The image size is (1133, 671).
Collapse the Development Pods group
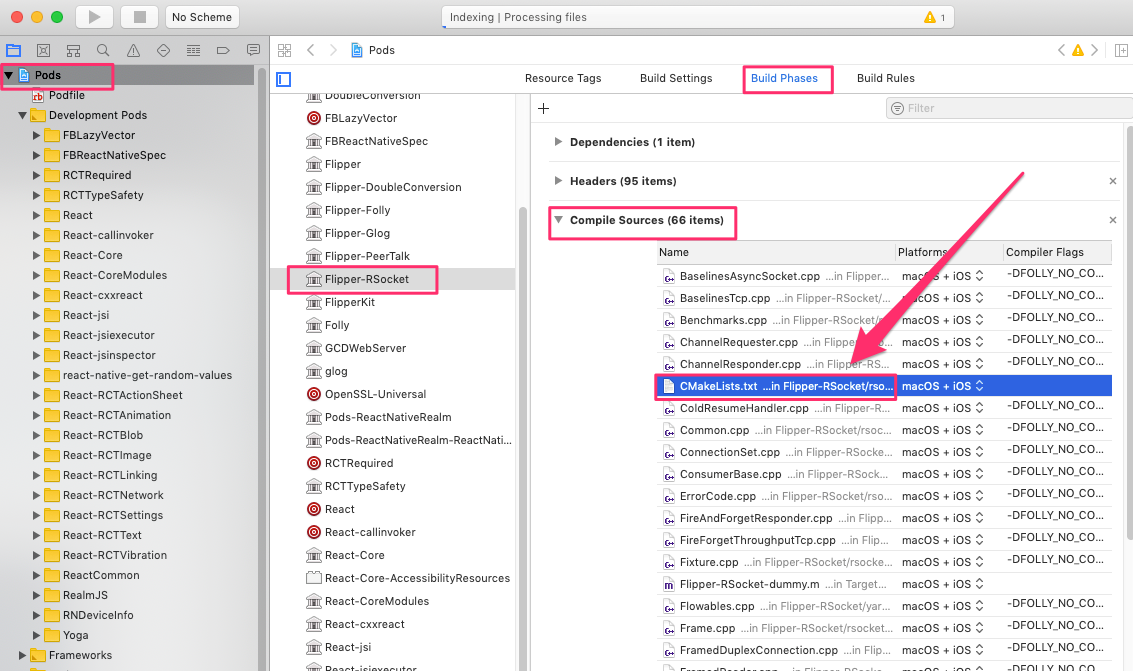click(x=22, y=116)
